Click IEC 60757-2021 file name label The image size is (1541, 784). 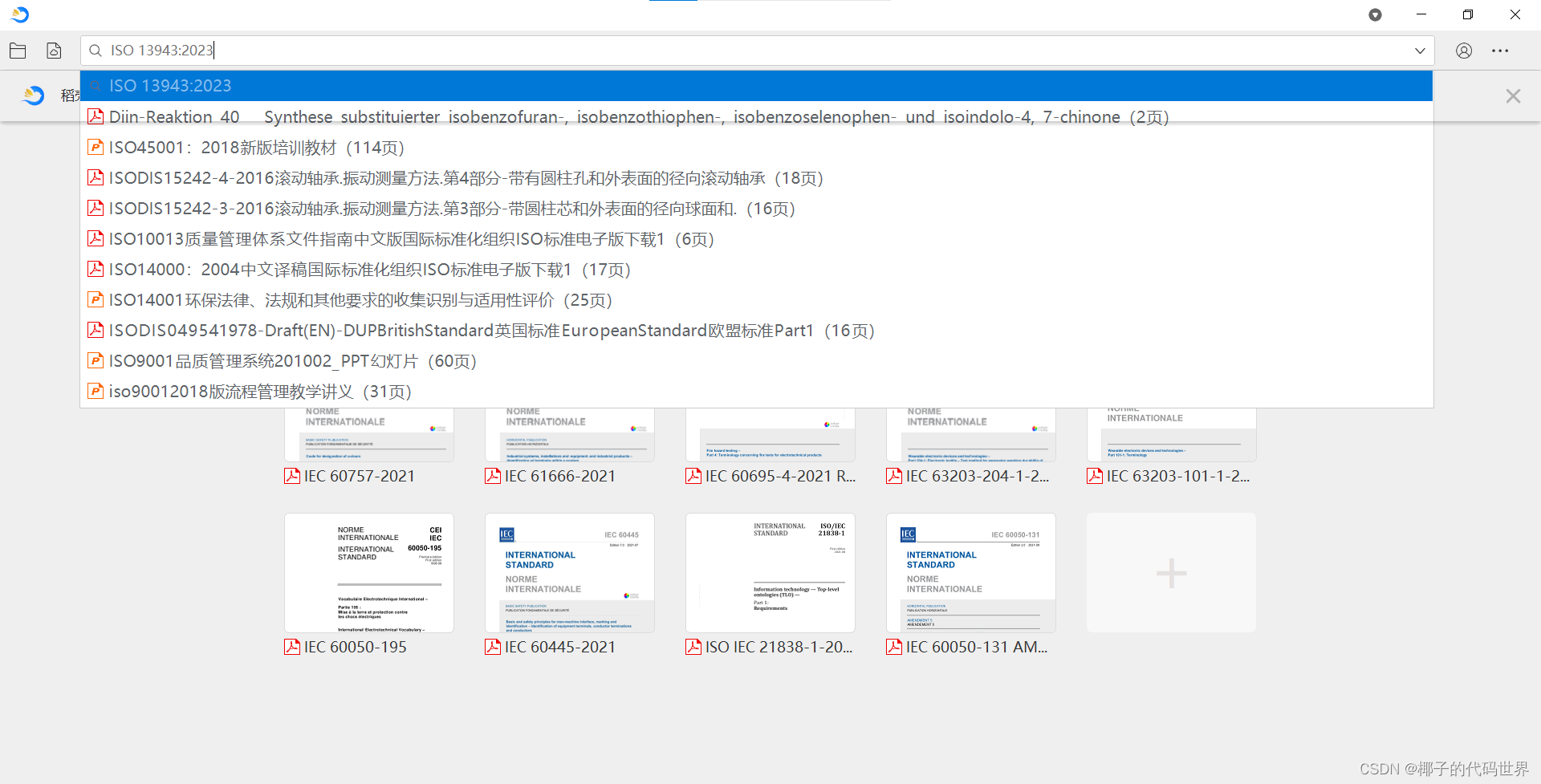point(360,476)
